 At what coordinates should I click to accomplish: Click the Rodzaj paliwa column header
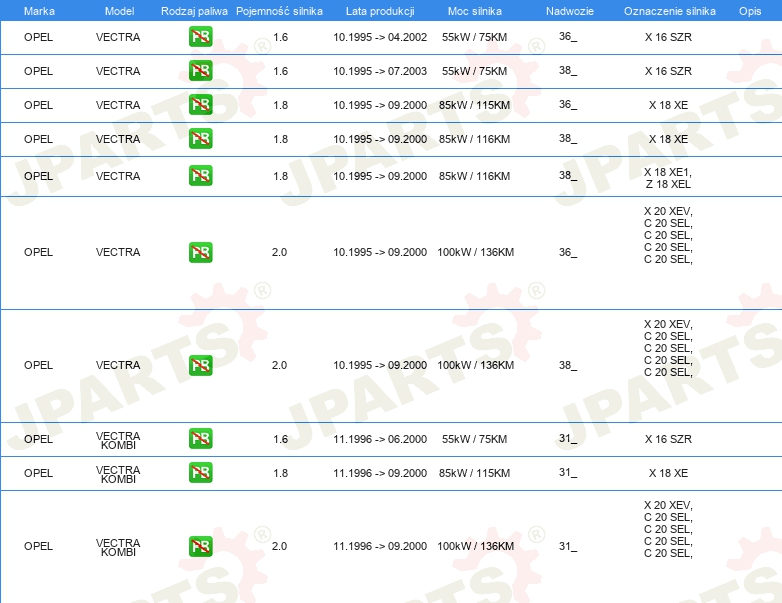194,11
